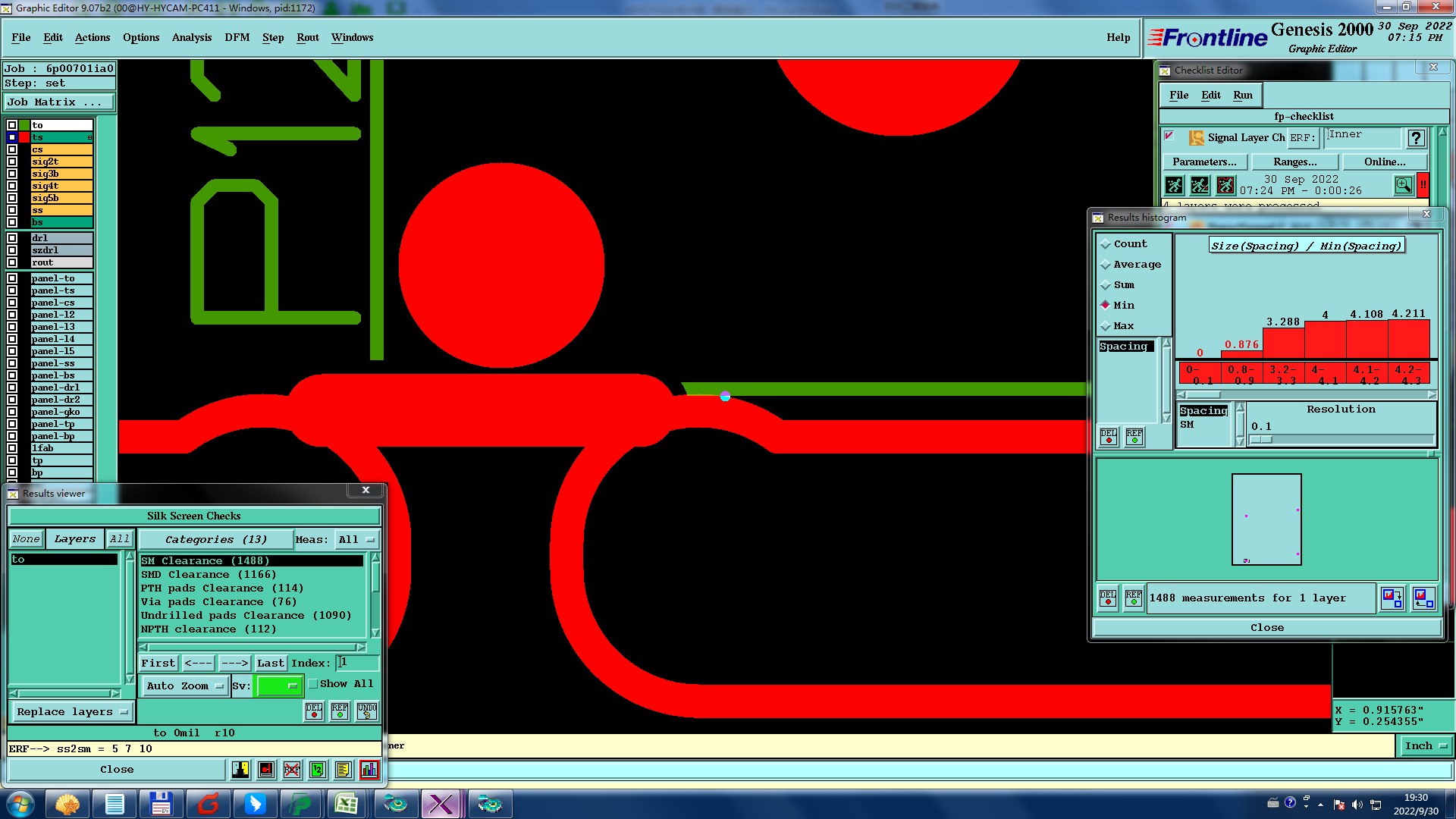This screenshot has width=1456, height=819.
Task: Click the Parameters... button
Action: pos(1204,162)
